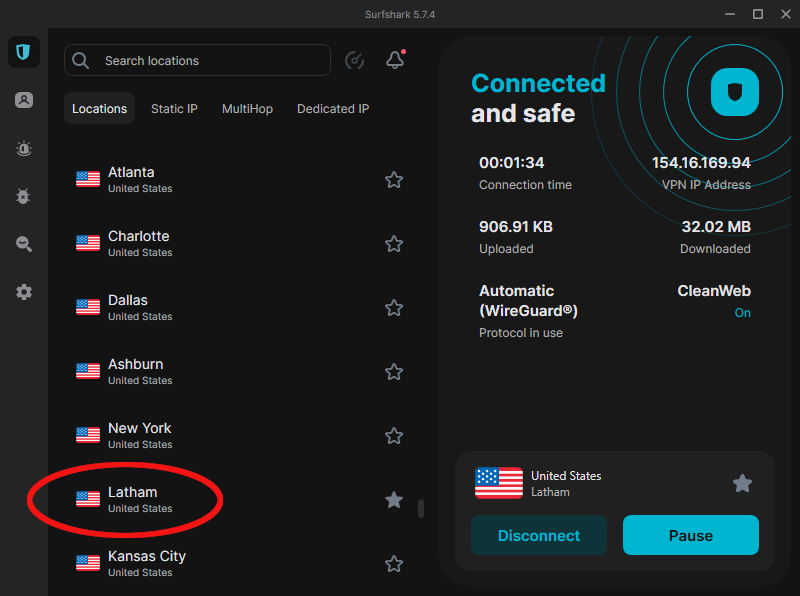Select the Latham location

(x=240, y=500)
